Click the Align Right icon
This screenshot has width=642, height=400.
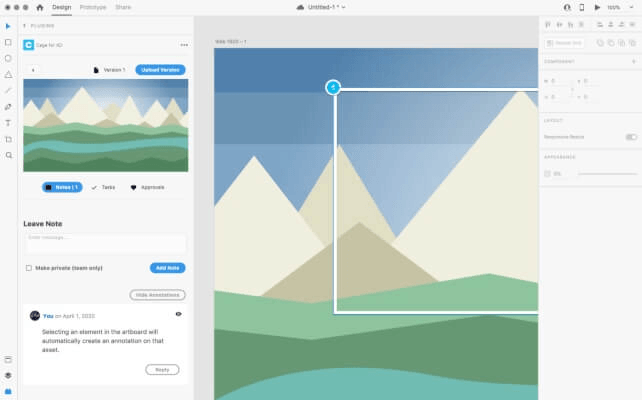[x=621, y=25]
